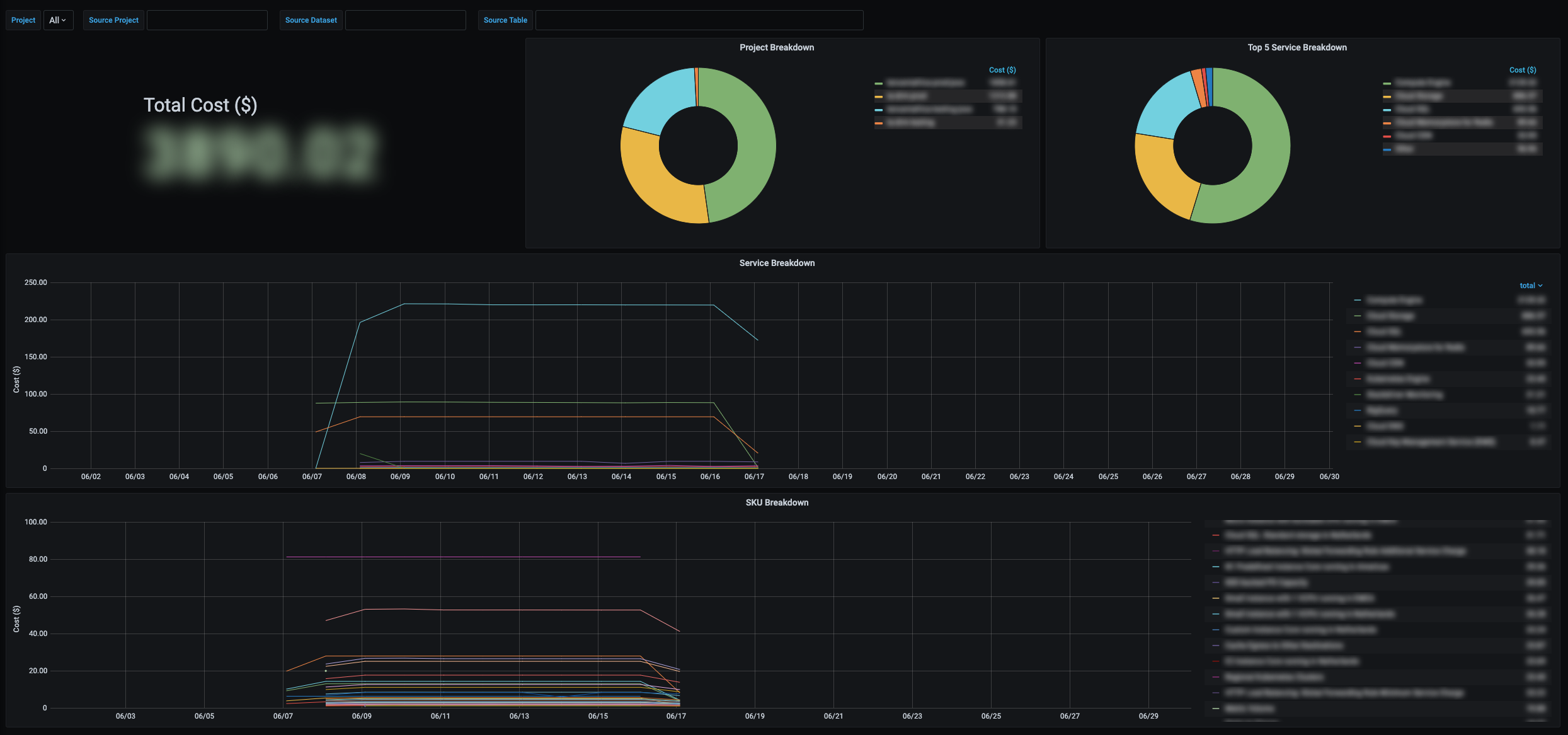The width and height of the screenshot is (1568, 735).
Task: Open the Service Breakdown panel title menu
Action: 777,263
